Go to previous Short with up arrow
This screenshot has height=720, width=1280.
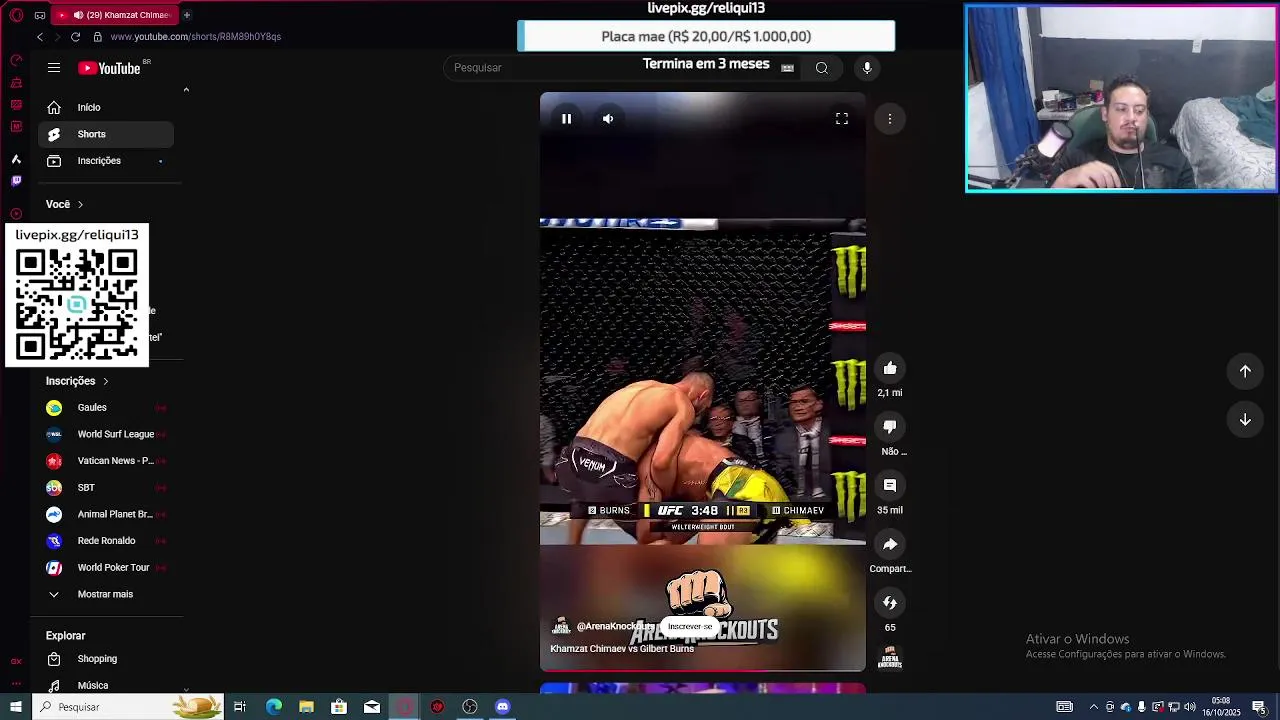(x=1245, y=371)
